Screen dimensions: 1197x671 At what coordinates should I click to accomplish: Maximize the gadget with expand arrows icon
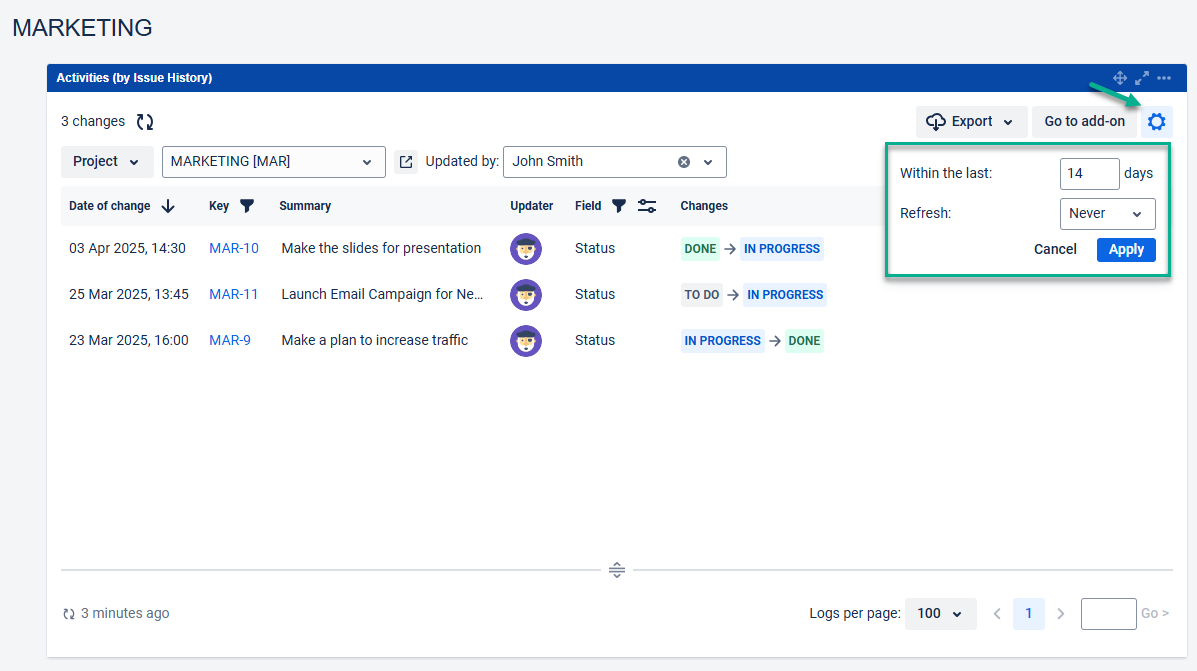point(1142,78)
